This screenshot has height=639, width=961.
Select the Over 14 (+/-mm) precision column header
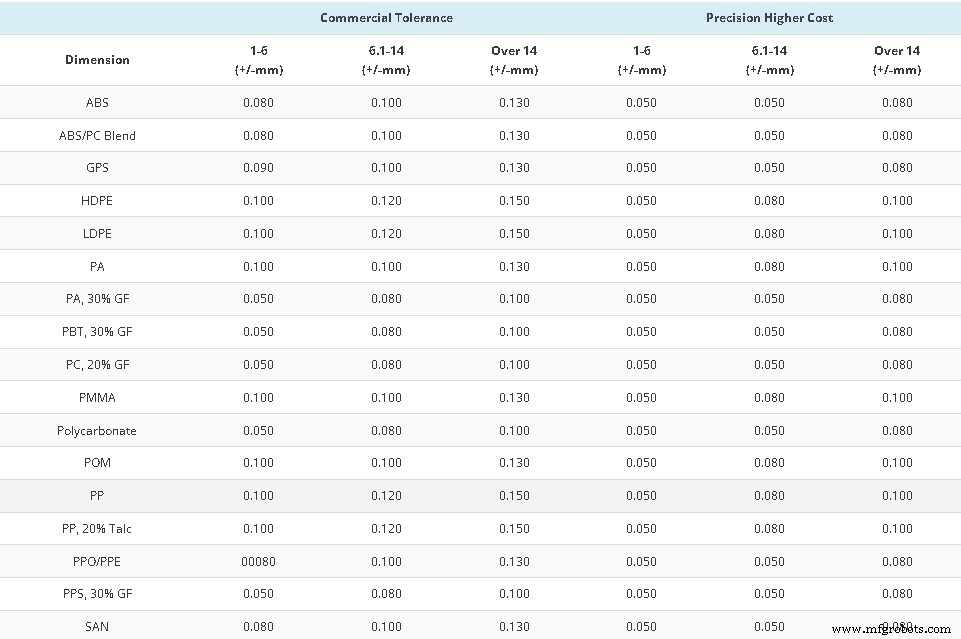coord(897,59)
